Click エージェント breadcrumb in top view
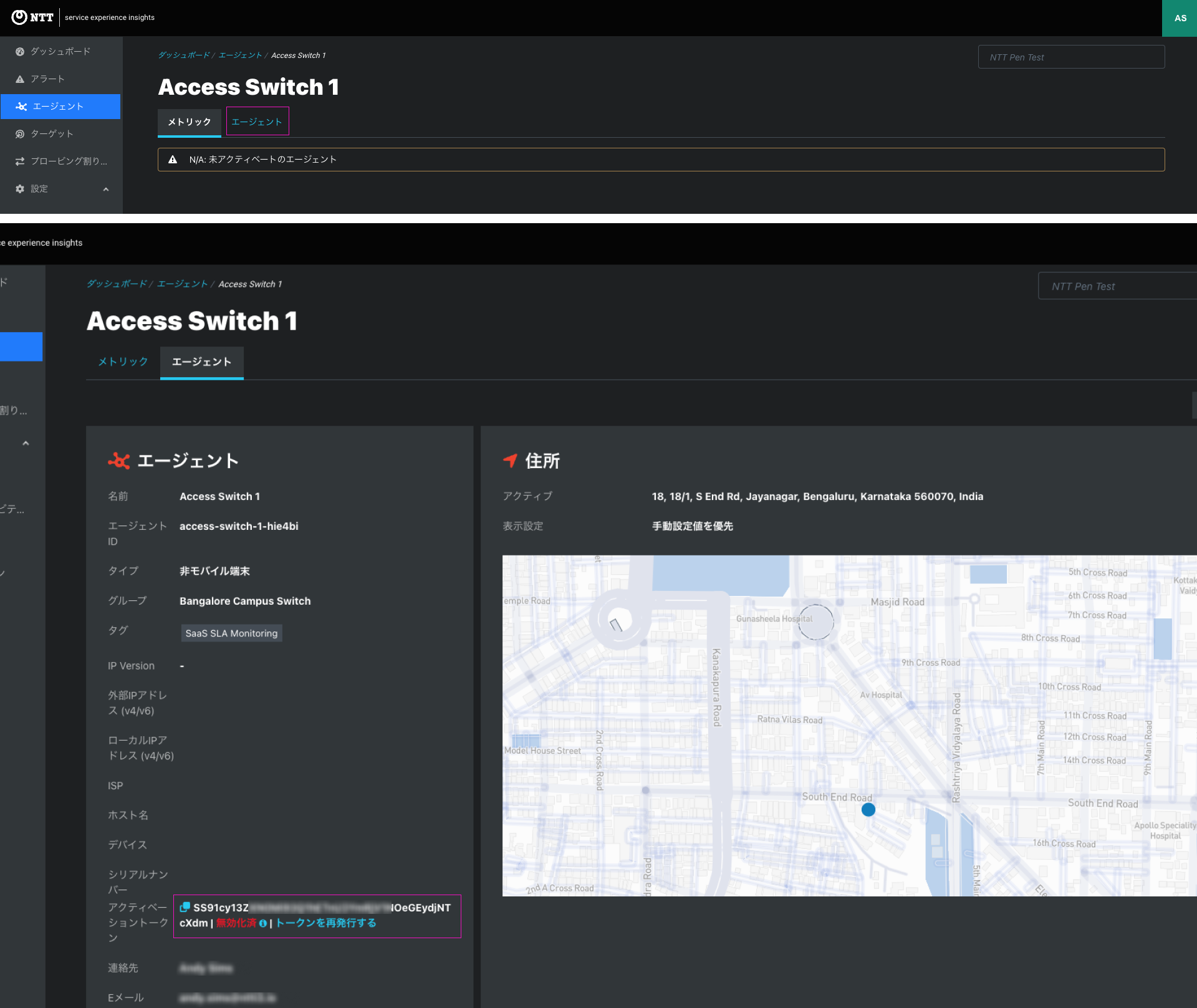Viewport: 1197px width, 1008px height. click(x=240, y=55)
